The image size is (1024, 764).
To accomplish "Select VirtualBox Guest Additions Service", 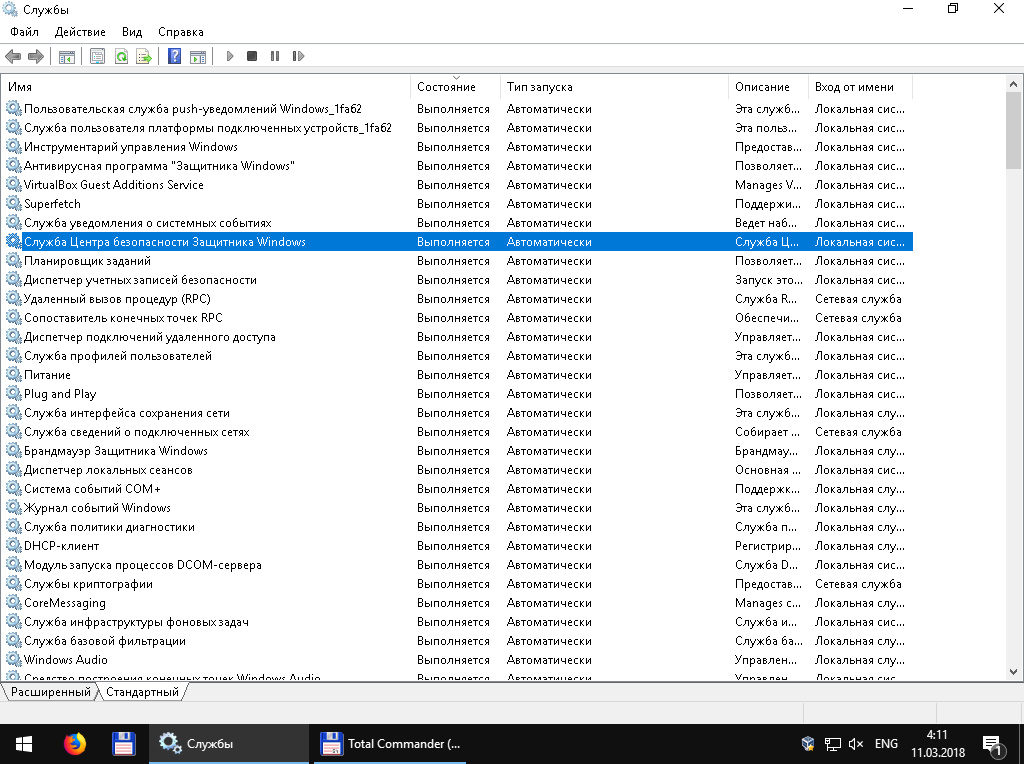I will pyautogui.click(x=114, y=185).
